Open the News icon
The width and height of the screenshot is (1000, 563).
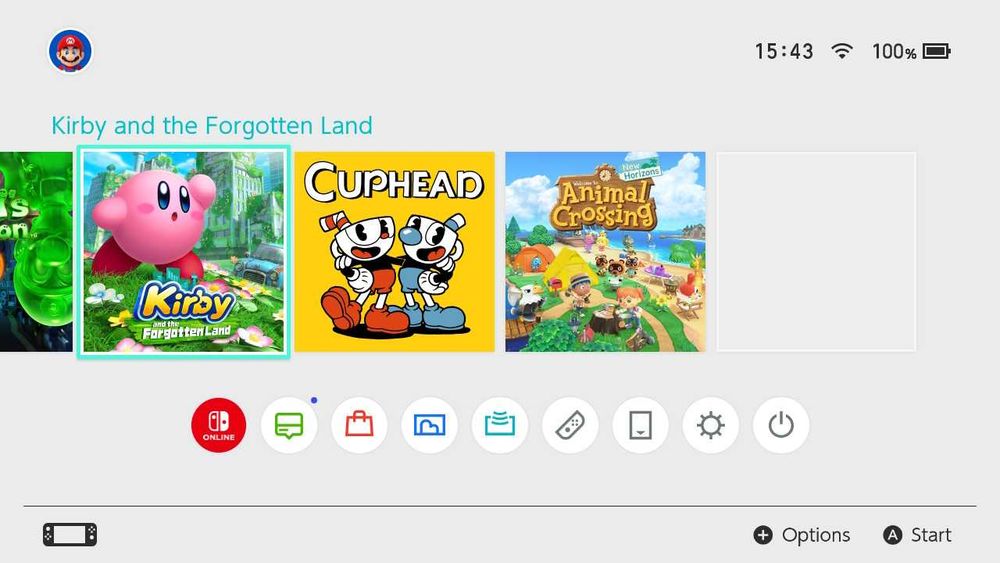coord(289,425)
